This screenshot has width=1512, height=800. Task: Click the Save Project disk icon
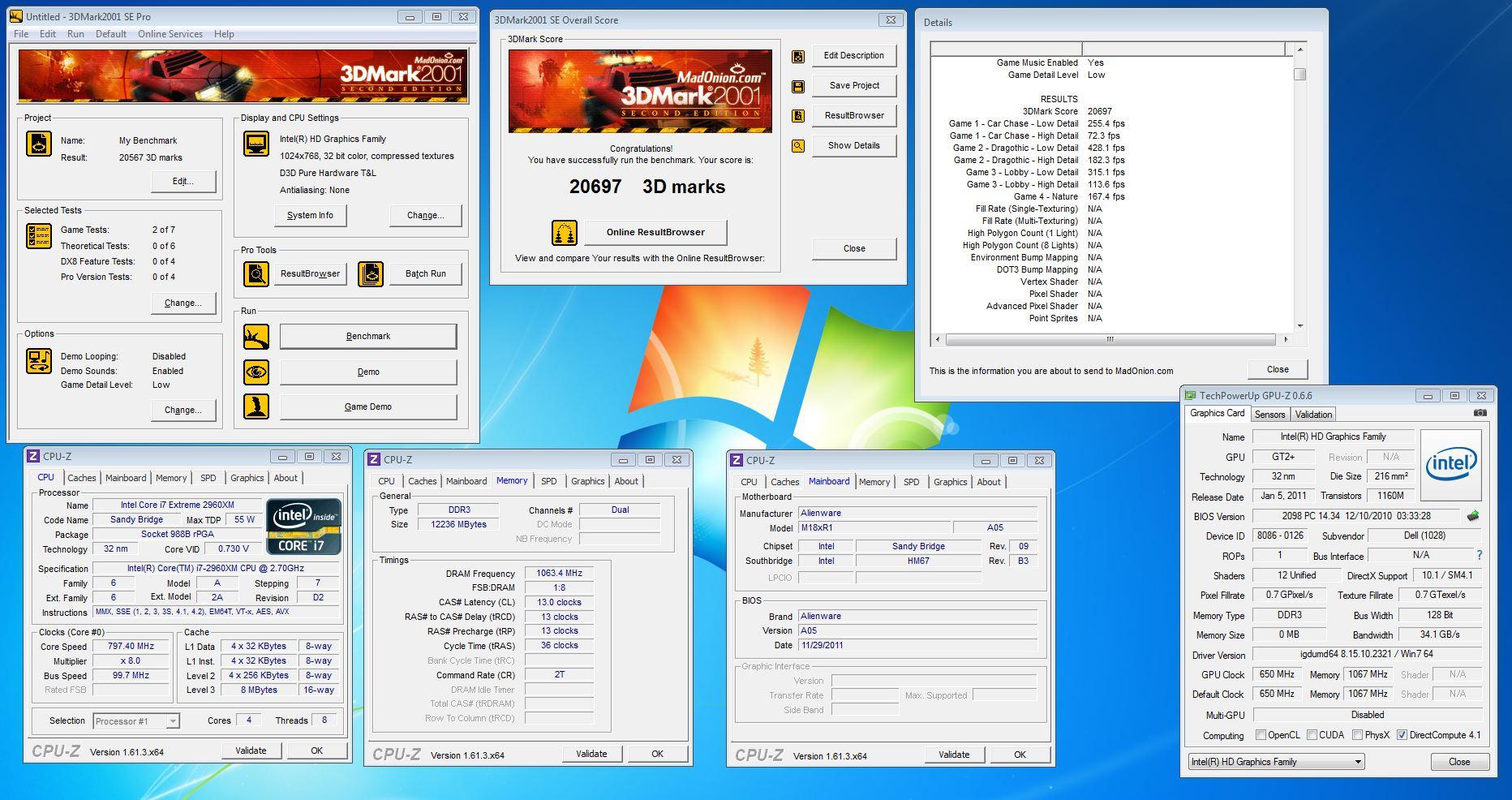pos(798,86)
